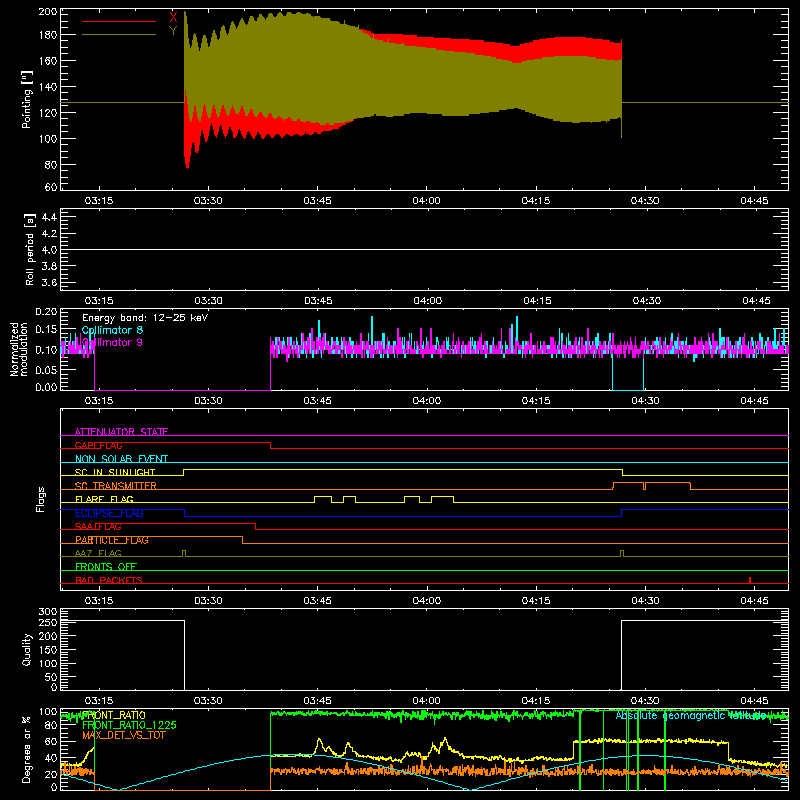Viewport: 800px width, 800px height.
Task: Click the BAD_PACKETS flag label
Action: pos(109,580)
